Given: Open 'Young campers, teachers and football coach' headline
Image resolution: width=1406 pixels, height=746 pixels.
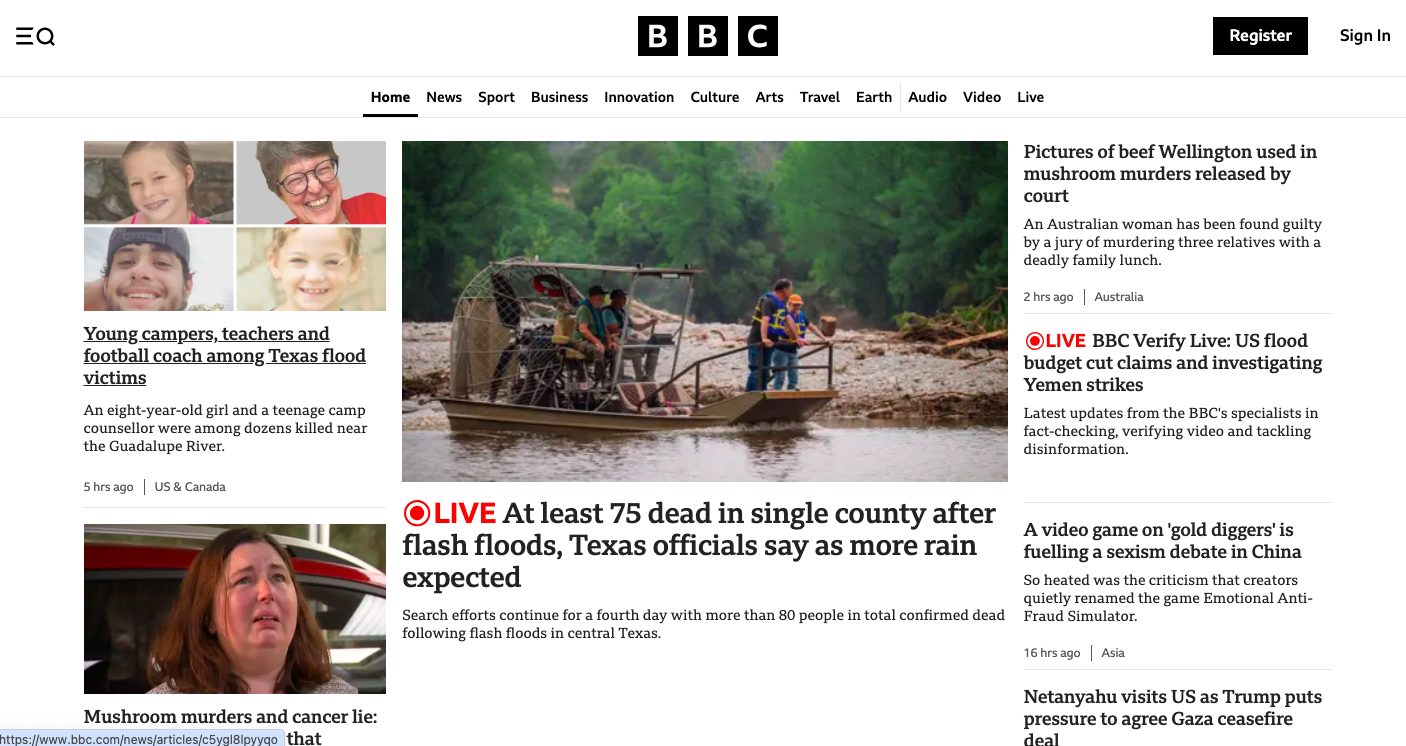Looking at the screenshot, I should tap(225, 356).
